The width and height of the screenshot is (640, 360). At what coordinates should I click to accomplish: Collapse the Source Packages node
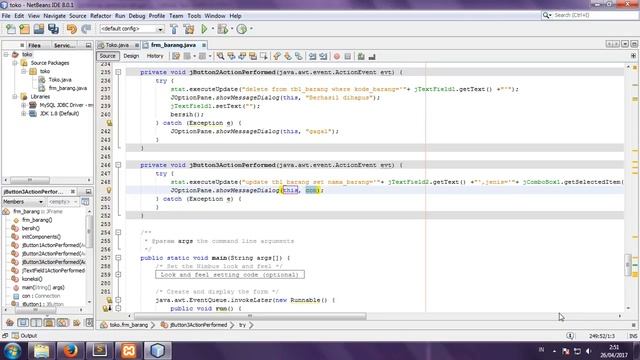click(x=15, y=63)
